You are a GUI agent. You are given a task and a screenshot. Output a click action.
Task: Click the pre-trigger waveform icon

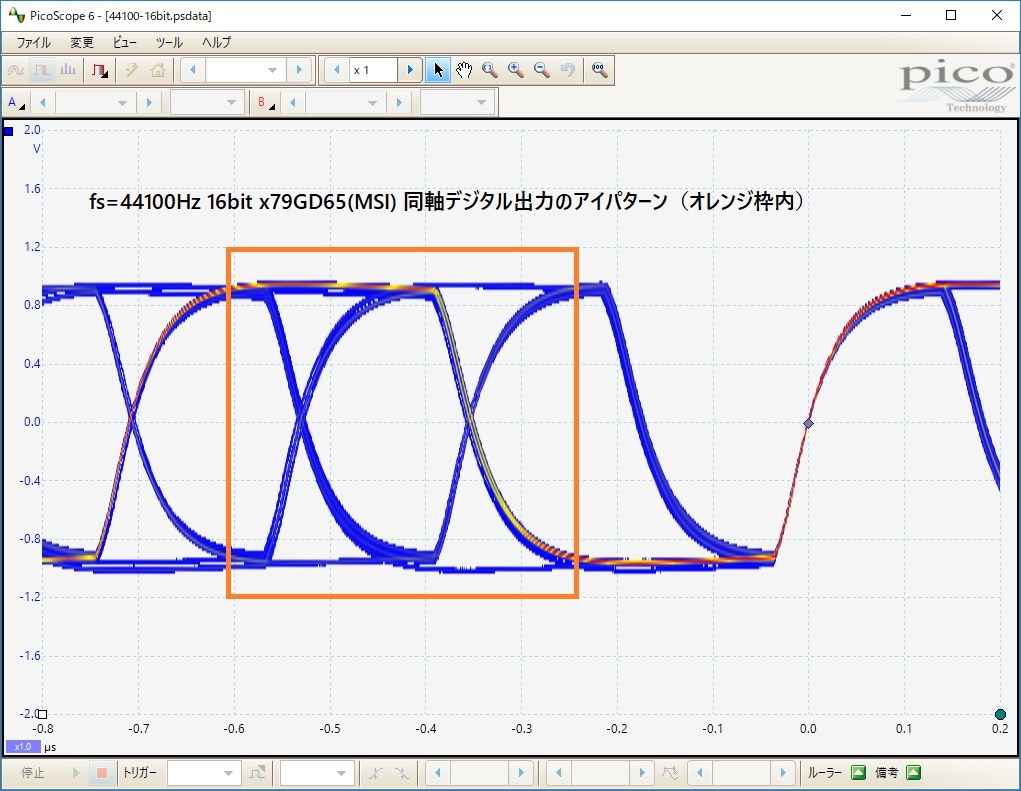tap(671, 773)
